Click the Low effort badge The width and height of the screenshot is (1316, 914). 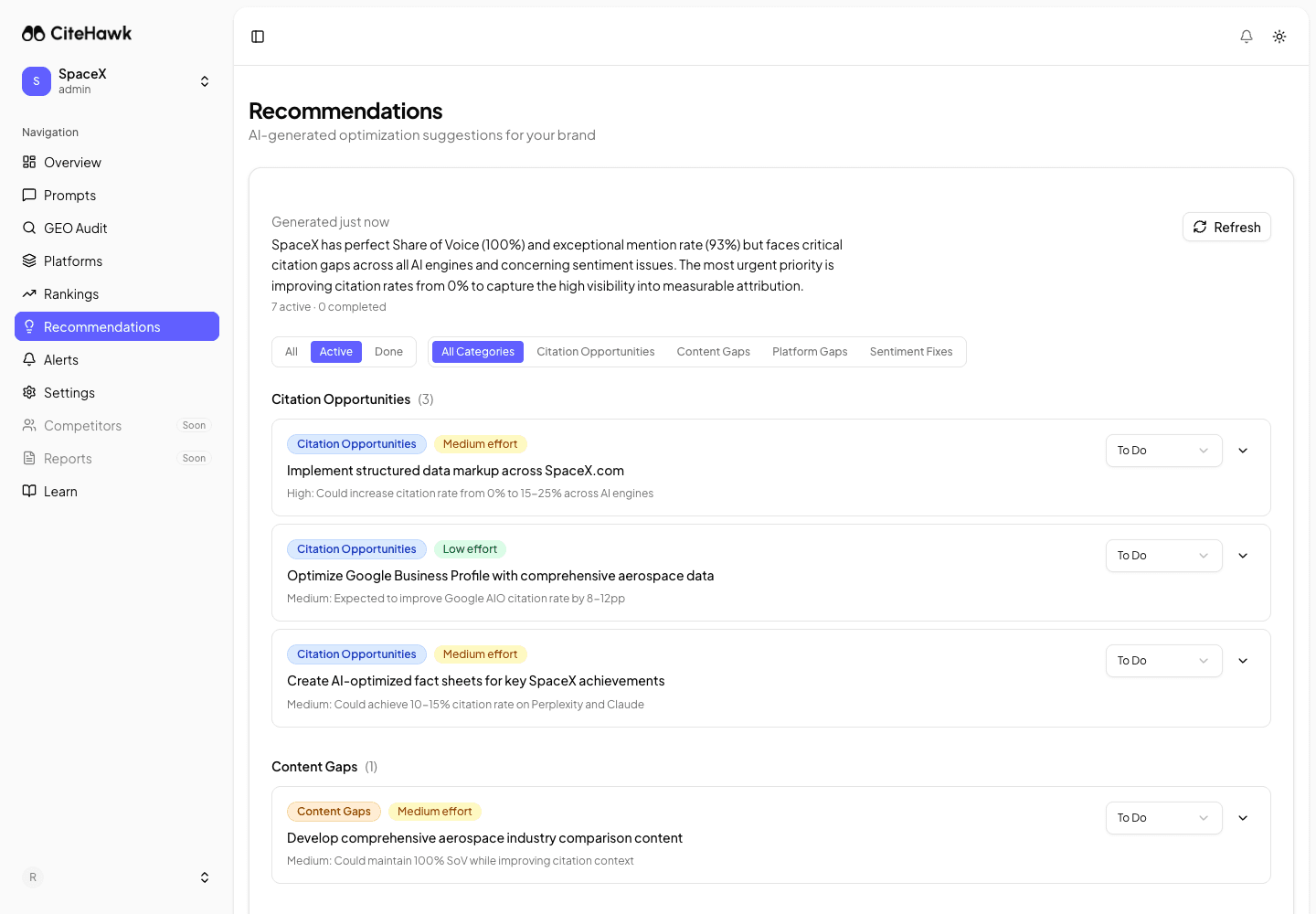tap(470, 549)
